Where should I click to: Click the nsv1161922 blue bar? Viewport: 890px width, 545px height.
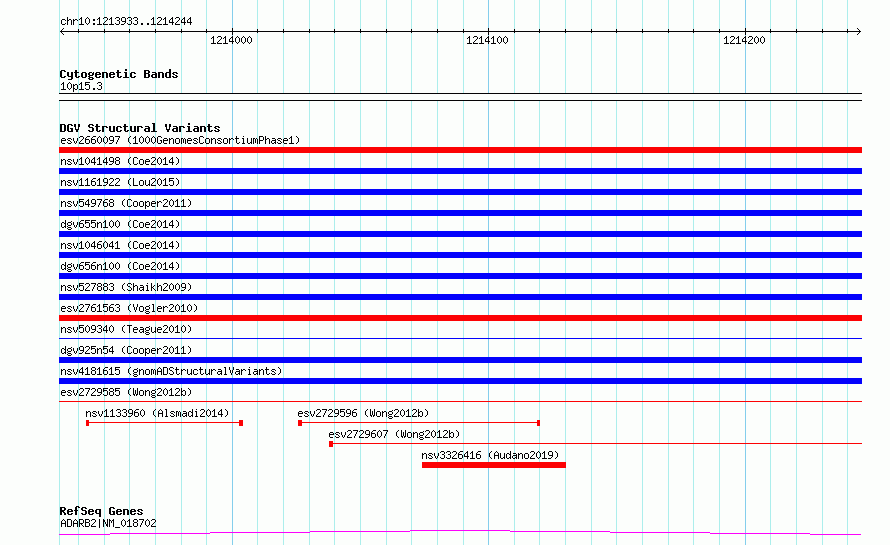tap(460, 192)
